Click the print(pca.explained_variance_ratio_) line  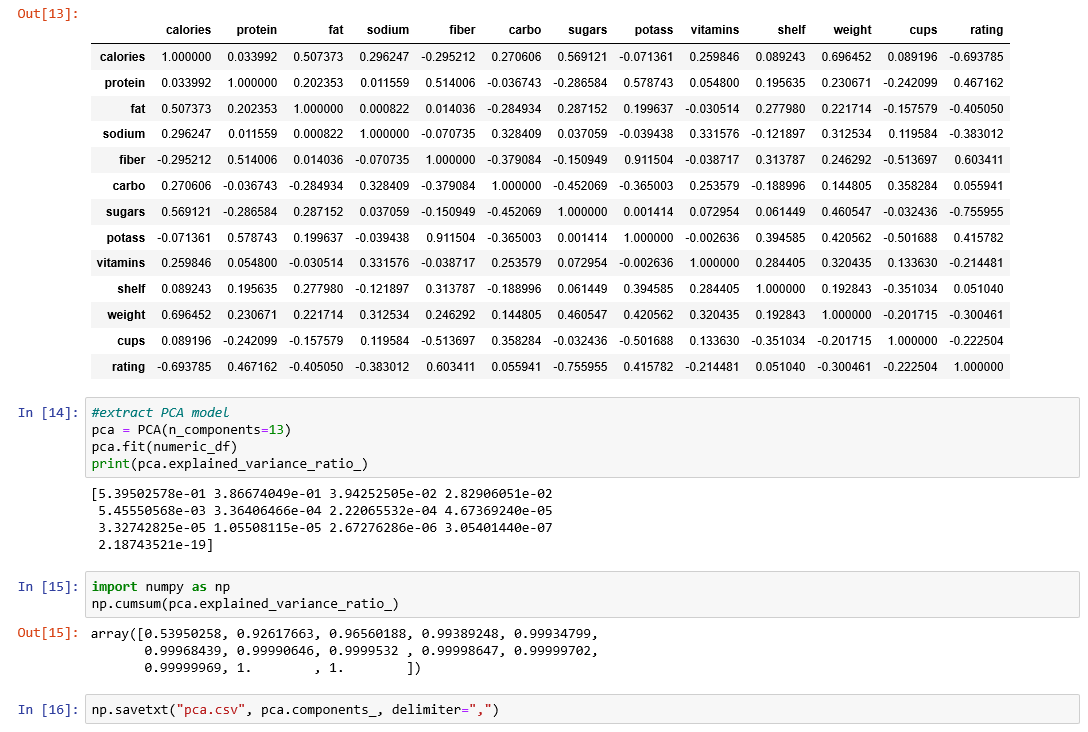230,463
